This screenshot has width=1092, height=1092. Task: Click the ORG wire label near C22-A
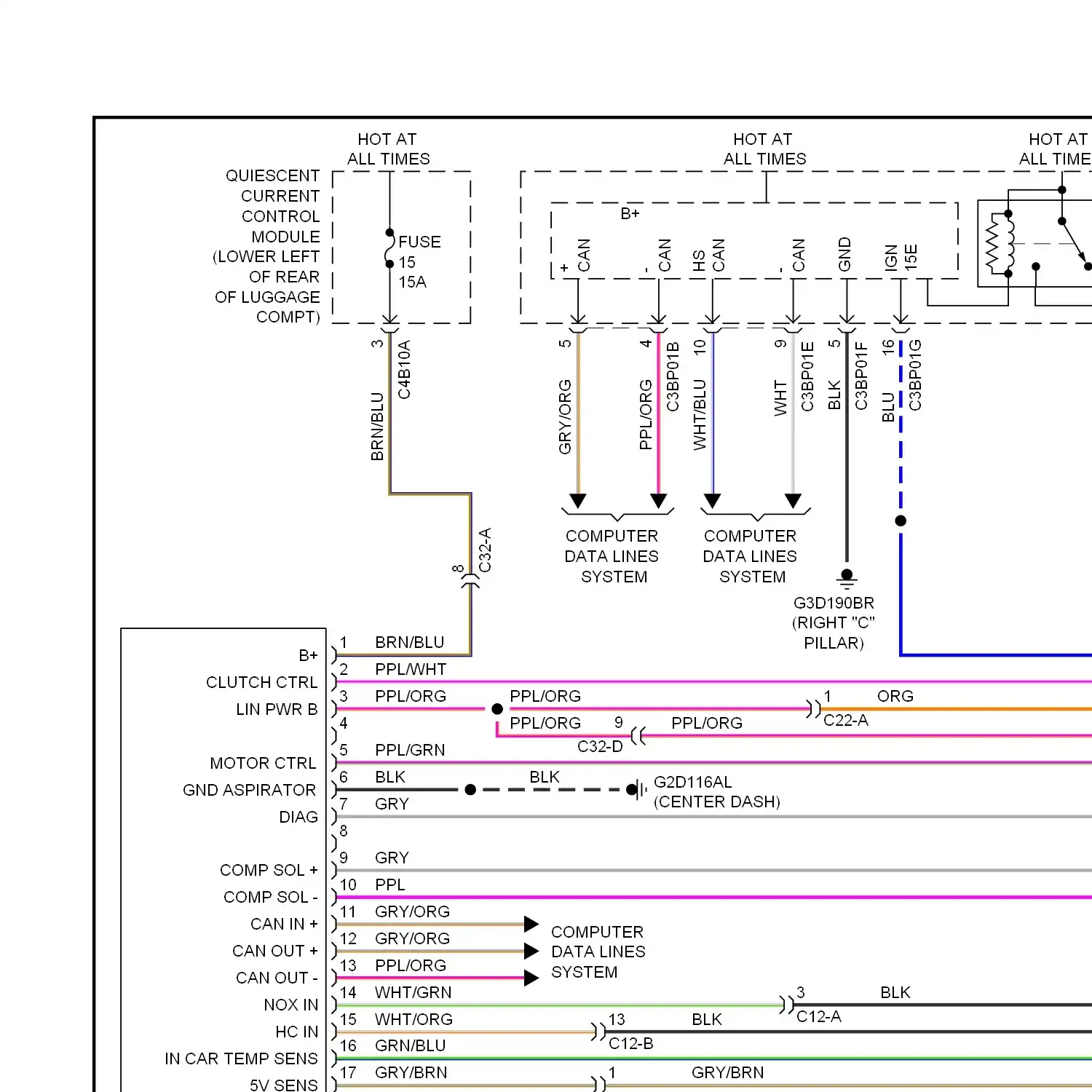point(895,696)
